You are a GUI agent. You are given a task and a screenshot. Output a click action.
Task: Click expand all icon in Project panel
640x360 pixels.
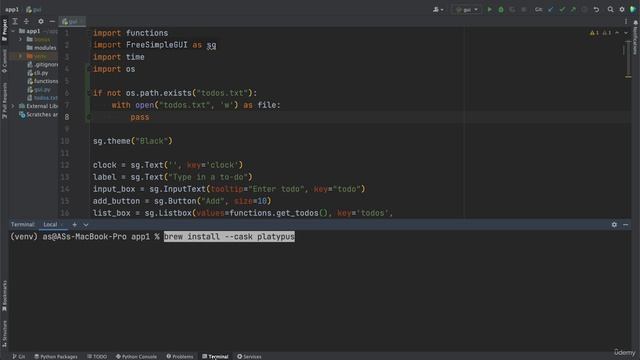(x=15, y=21)
